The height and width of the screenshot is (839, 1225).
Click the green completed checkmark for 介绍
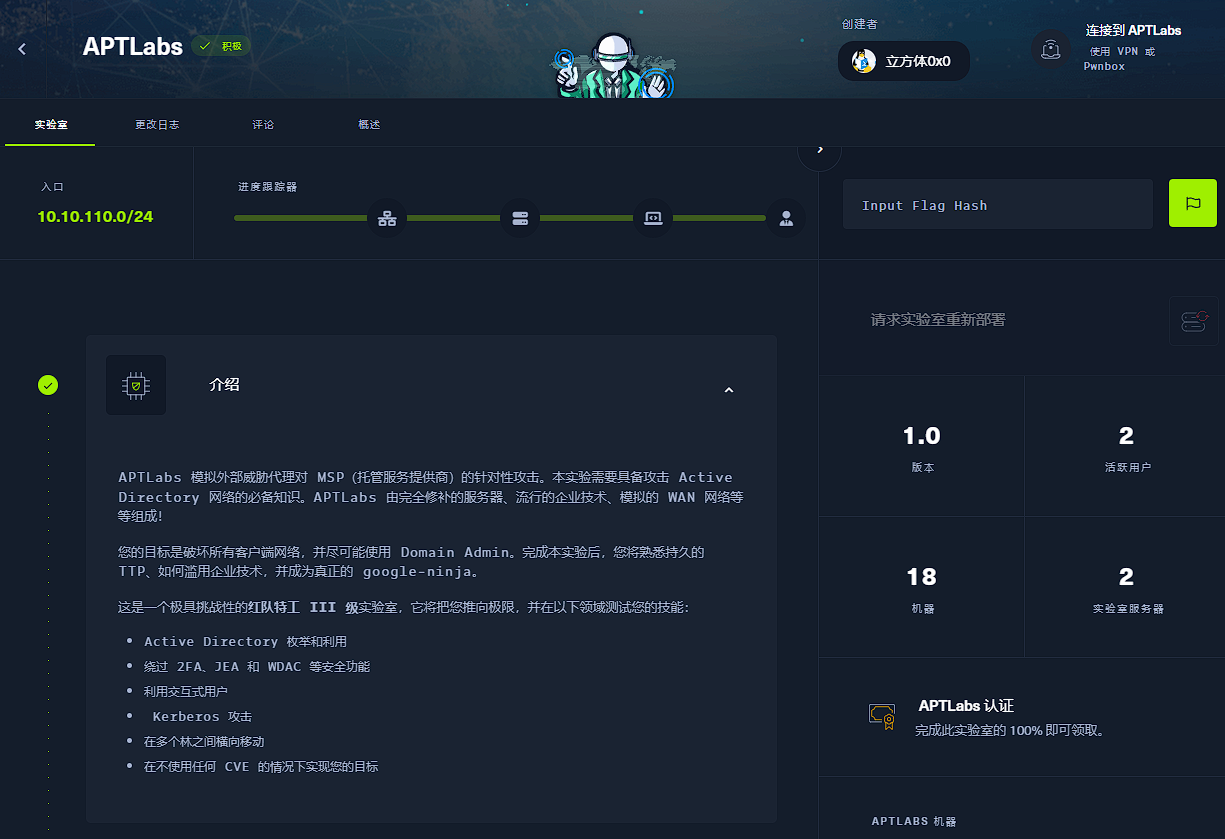pyautogui.click(x=48, y=385)
